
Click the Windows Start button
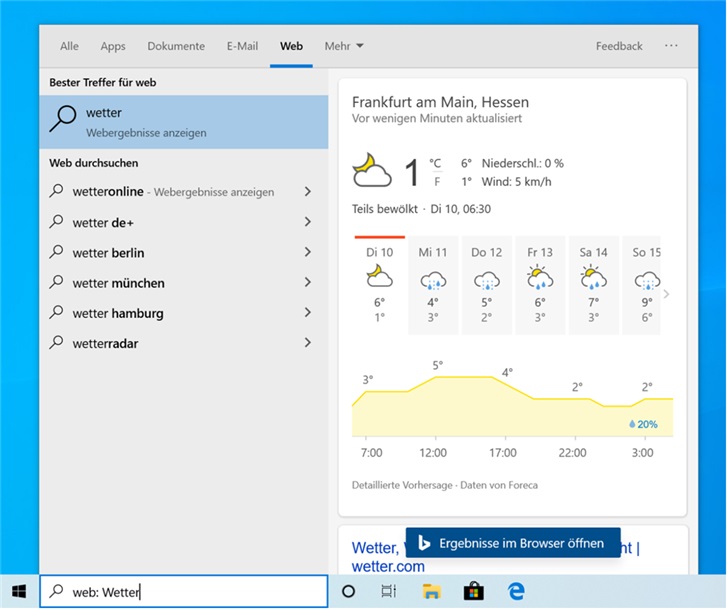click(x=19, y=591)
